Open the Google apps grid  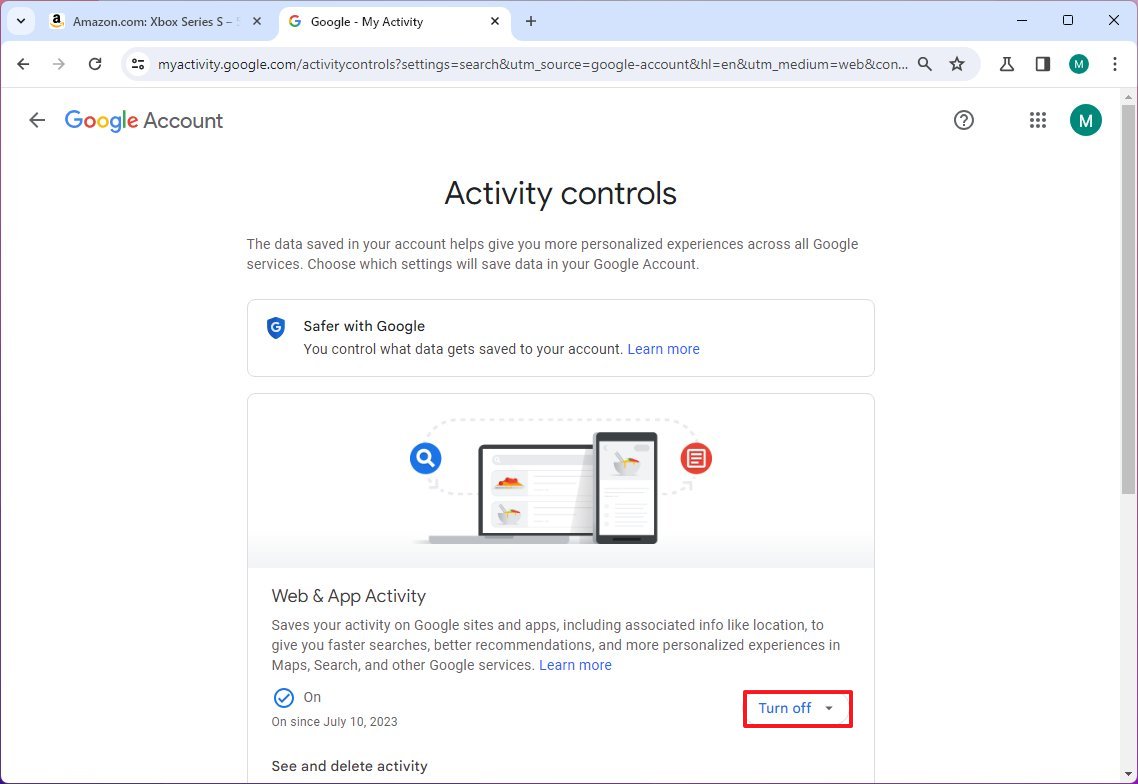coord(1038,120)
